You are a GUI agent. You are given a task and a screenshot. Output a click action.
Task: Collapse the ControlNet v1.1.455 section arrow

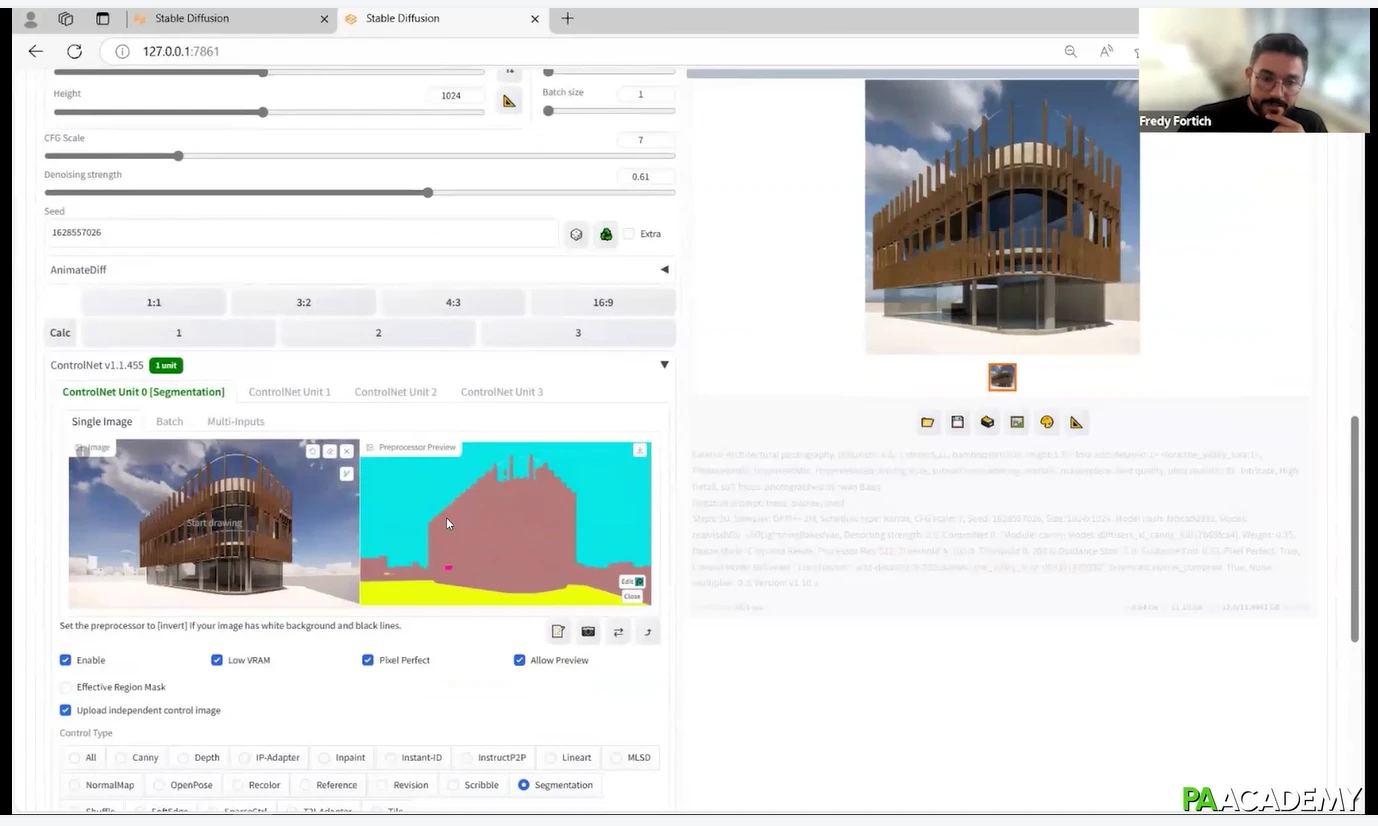664,365
